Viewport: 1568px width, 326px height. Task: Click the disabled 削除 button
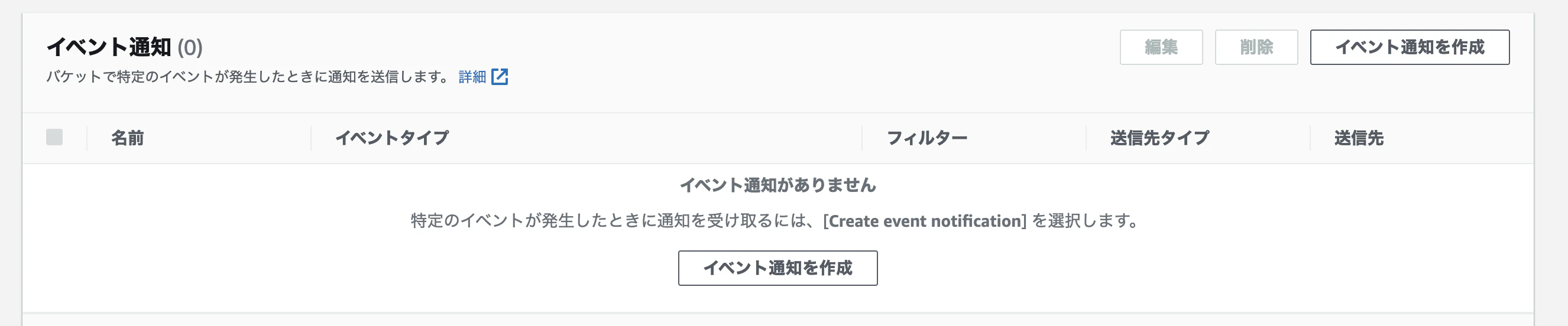point(1256,47)
